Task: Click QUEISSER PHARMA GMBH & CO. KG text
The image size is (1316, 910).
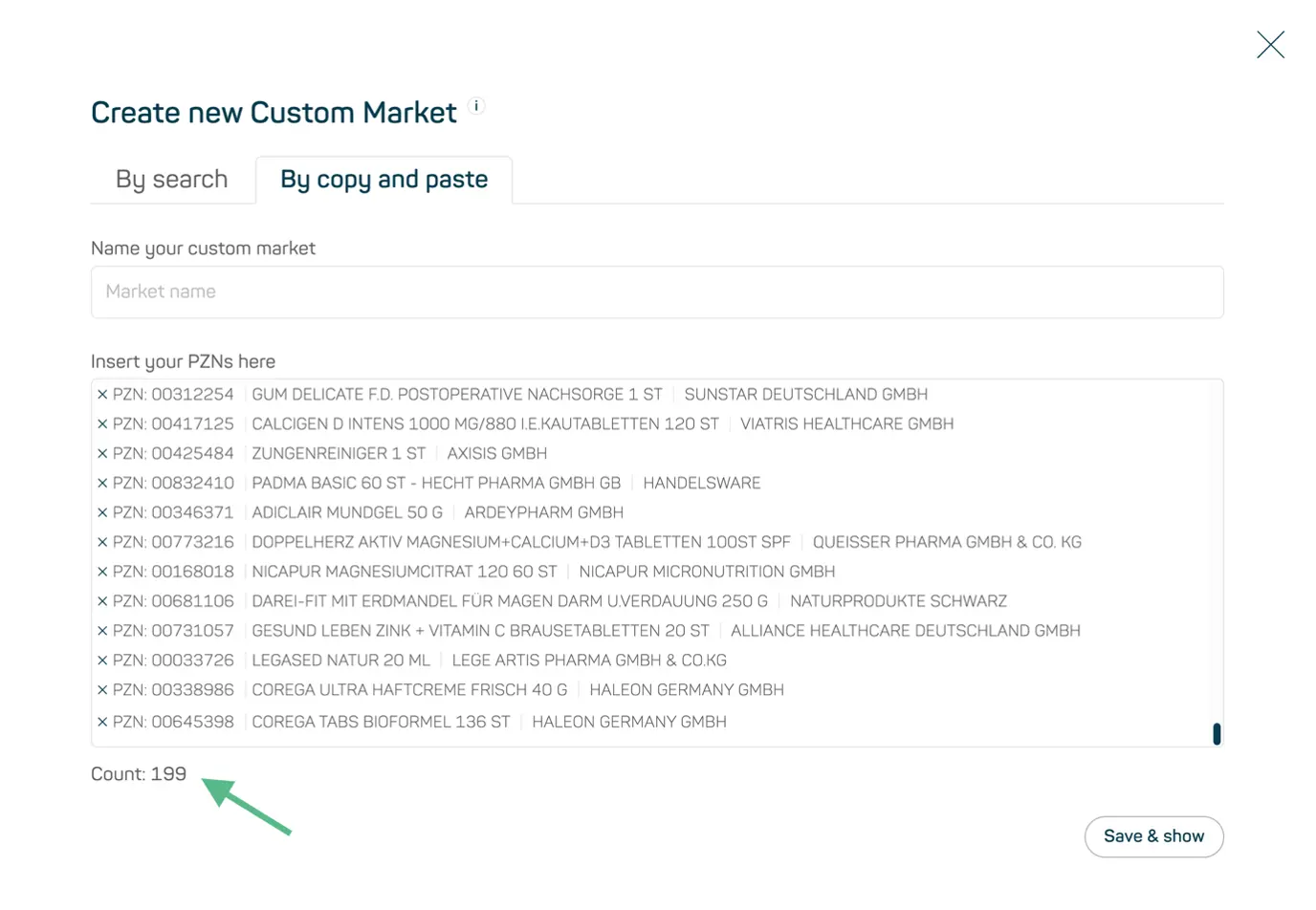Action: coord(947,542)
